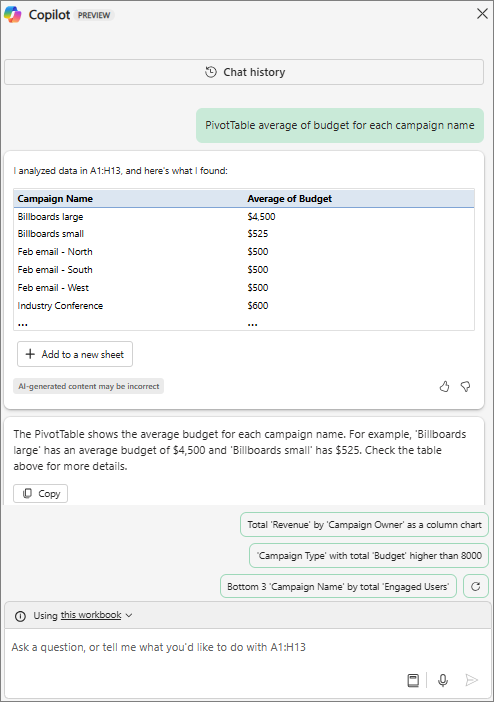Click the PREVIEW badge

pos(94,15)
